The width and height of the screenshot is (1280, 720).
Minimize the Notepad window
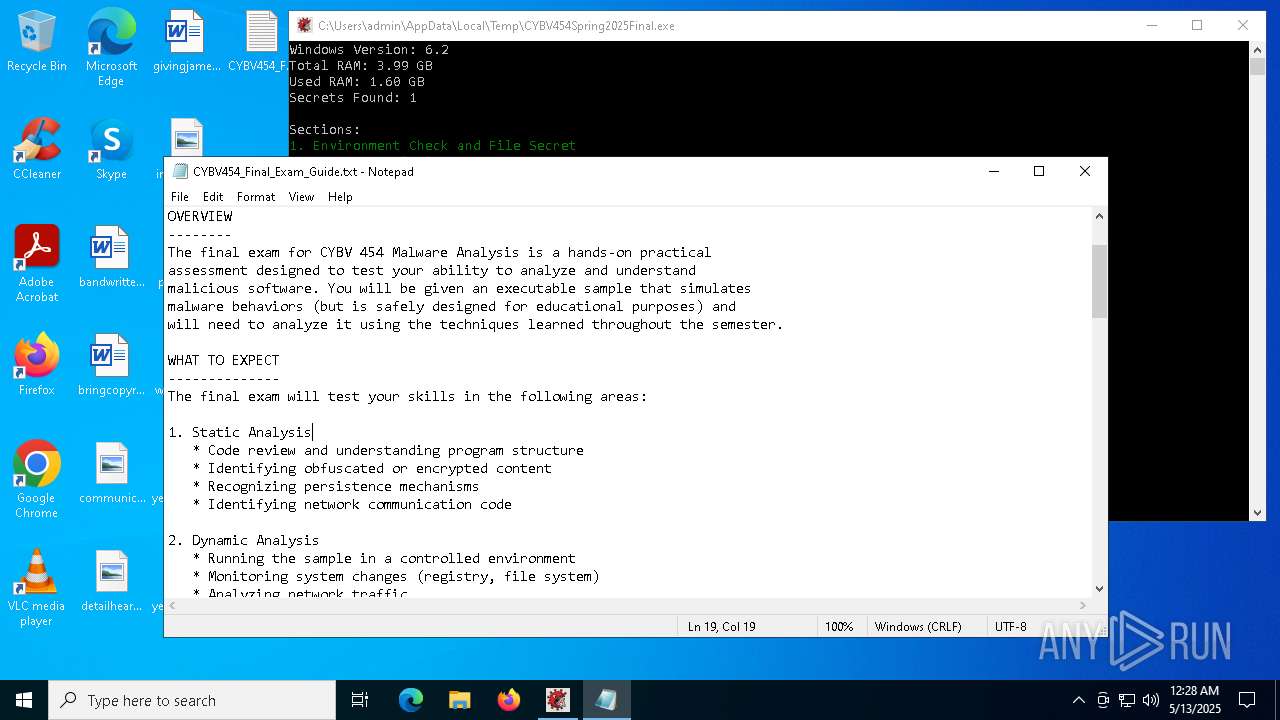point(993,171)
